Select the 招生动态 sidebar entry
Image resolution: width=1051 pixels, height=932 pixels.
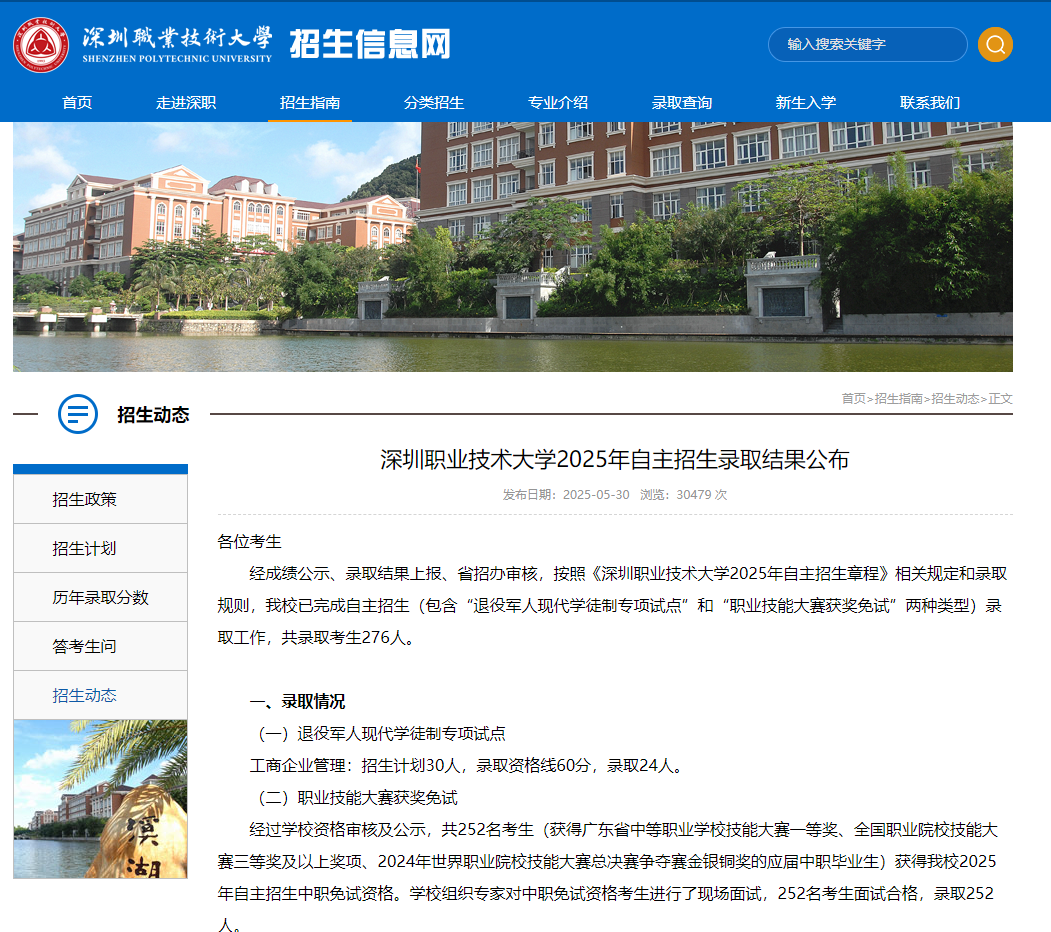100,693
